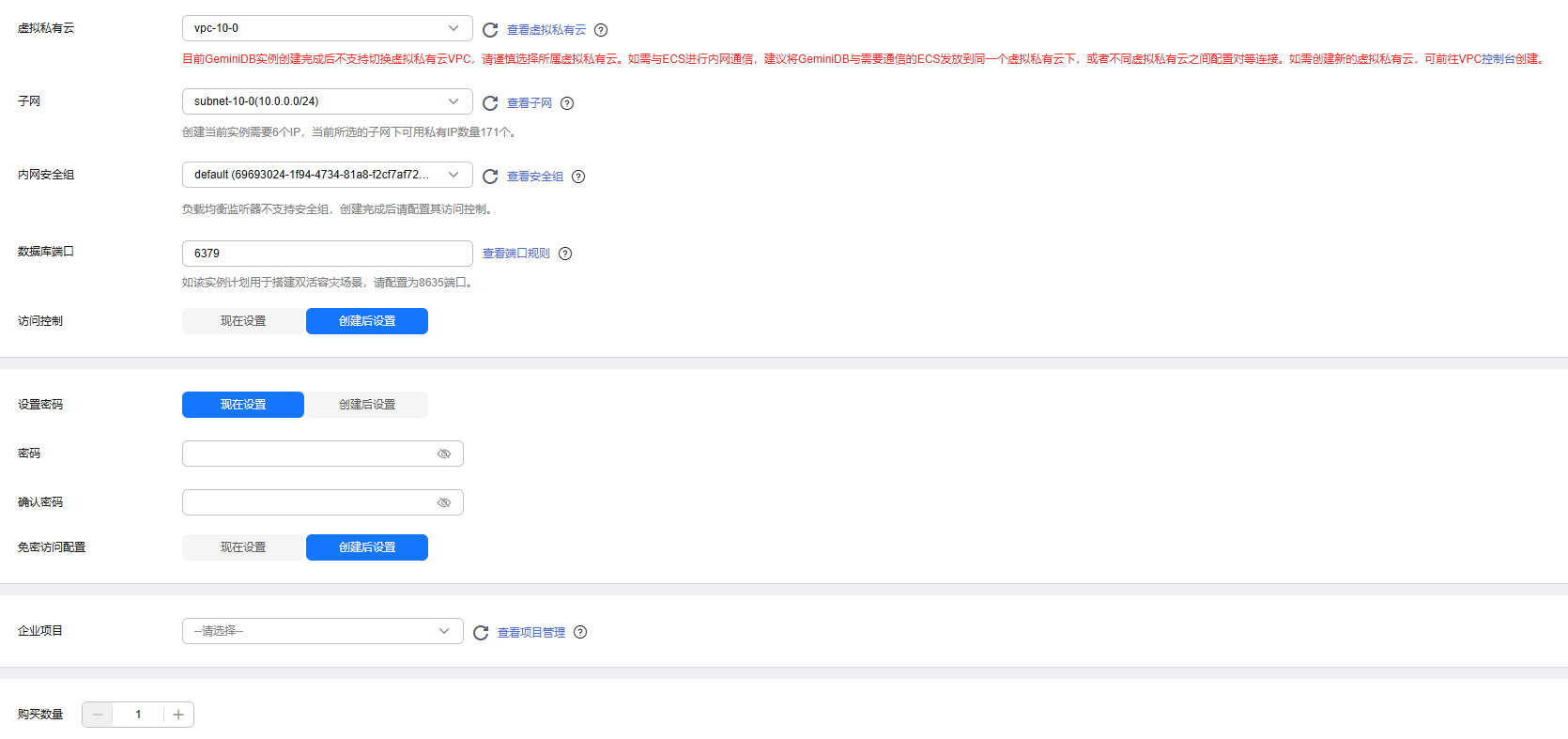This screenshot has height=739, width=1568.
Task: Open the 查看虚拟私有云 link
Action: tap(546, 30)
